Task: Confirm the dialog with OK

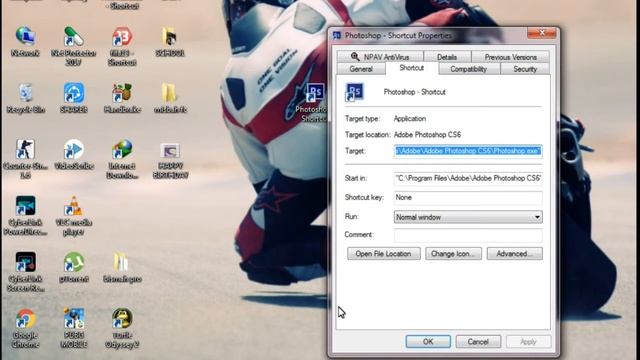Action: pos(428,342)
